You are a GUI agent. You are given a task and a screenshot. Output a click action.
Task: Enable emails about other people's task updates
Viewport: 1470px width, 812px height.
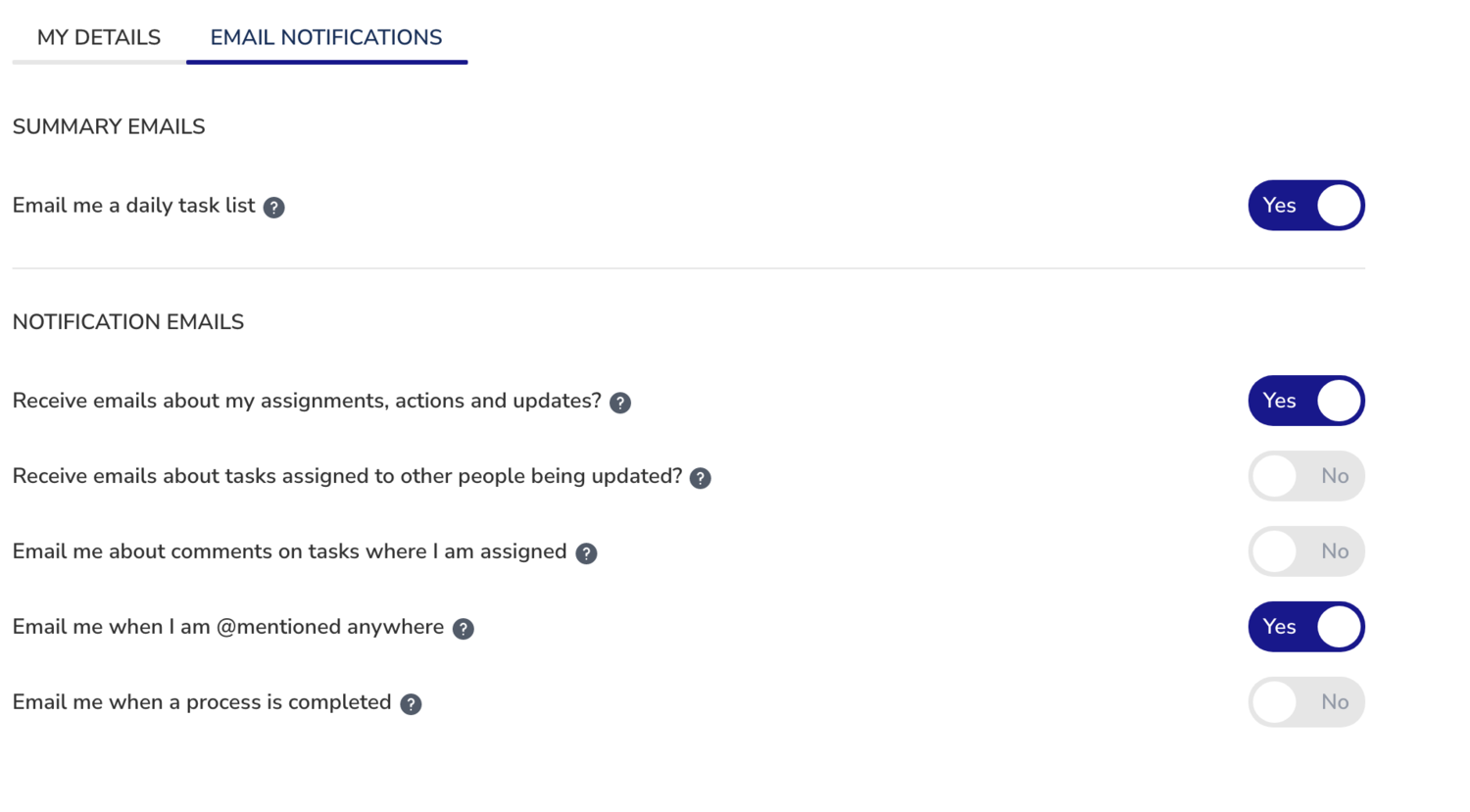coord(1306,476)
